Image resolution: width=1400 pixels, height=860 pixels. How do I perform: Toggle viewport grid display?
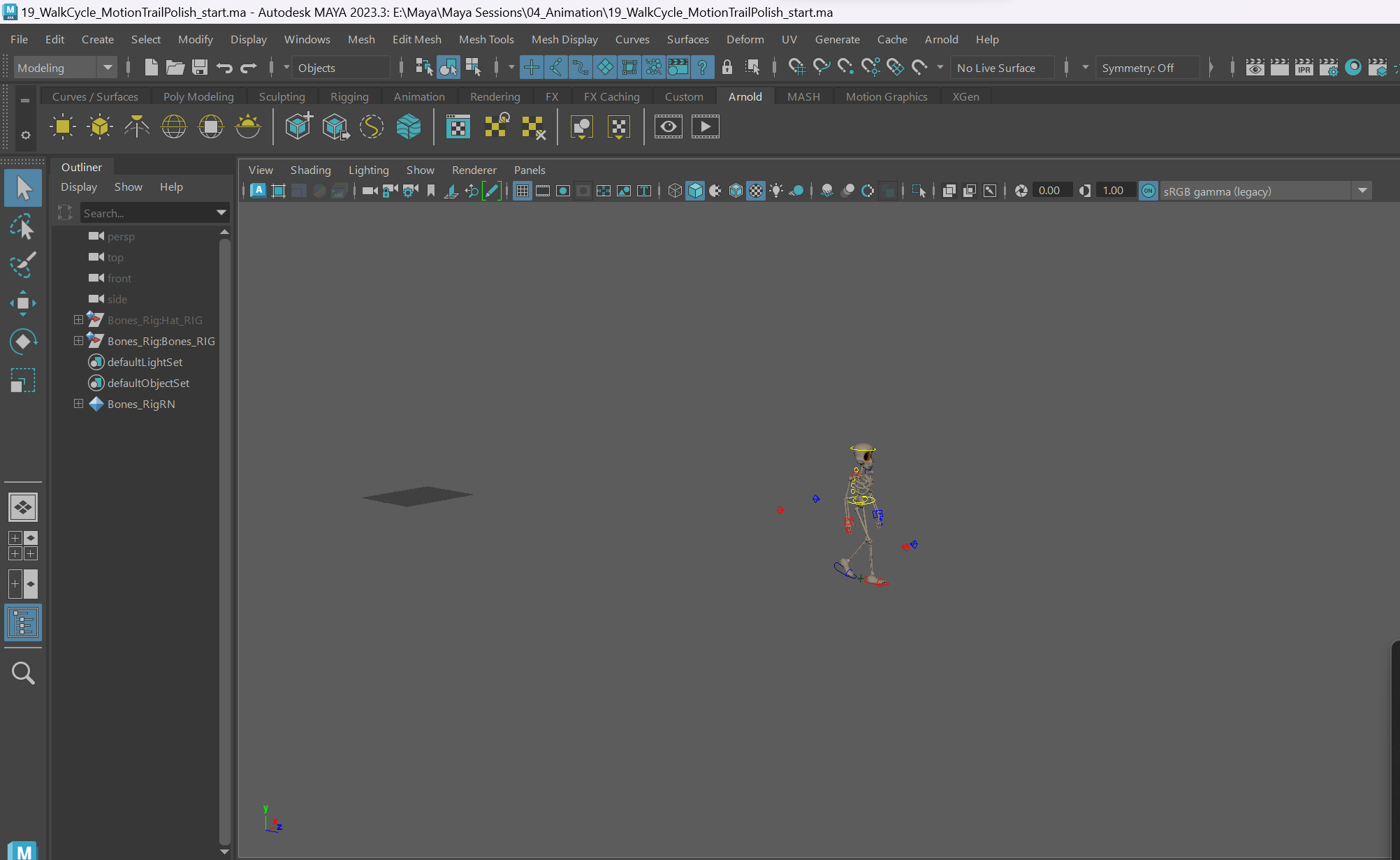click(523, 191)
